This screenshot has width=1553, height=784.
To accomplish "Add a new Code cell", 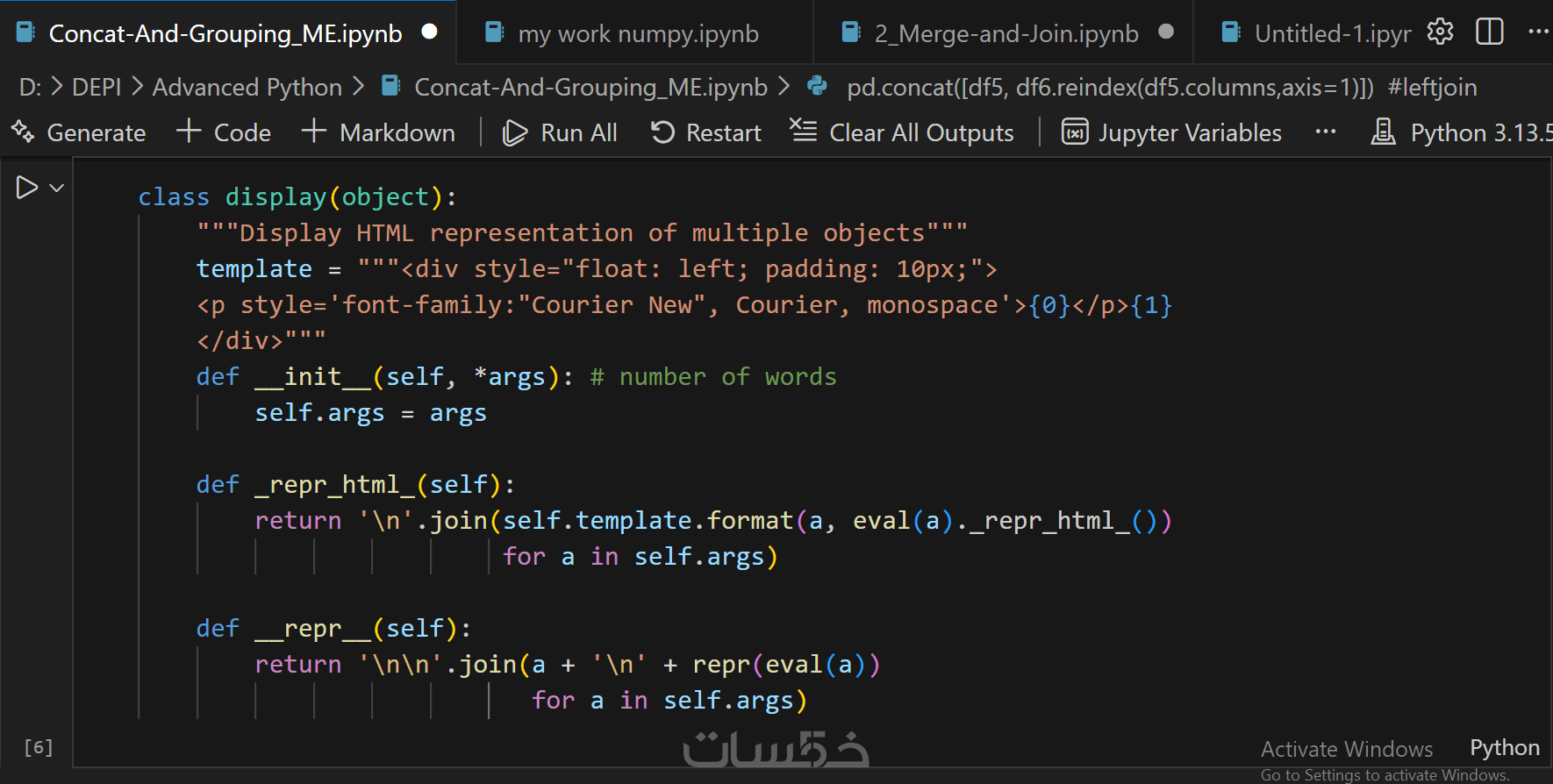I will 225,132.
